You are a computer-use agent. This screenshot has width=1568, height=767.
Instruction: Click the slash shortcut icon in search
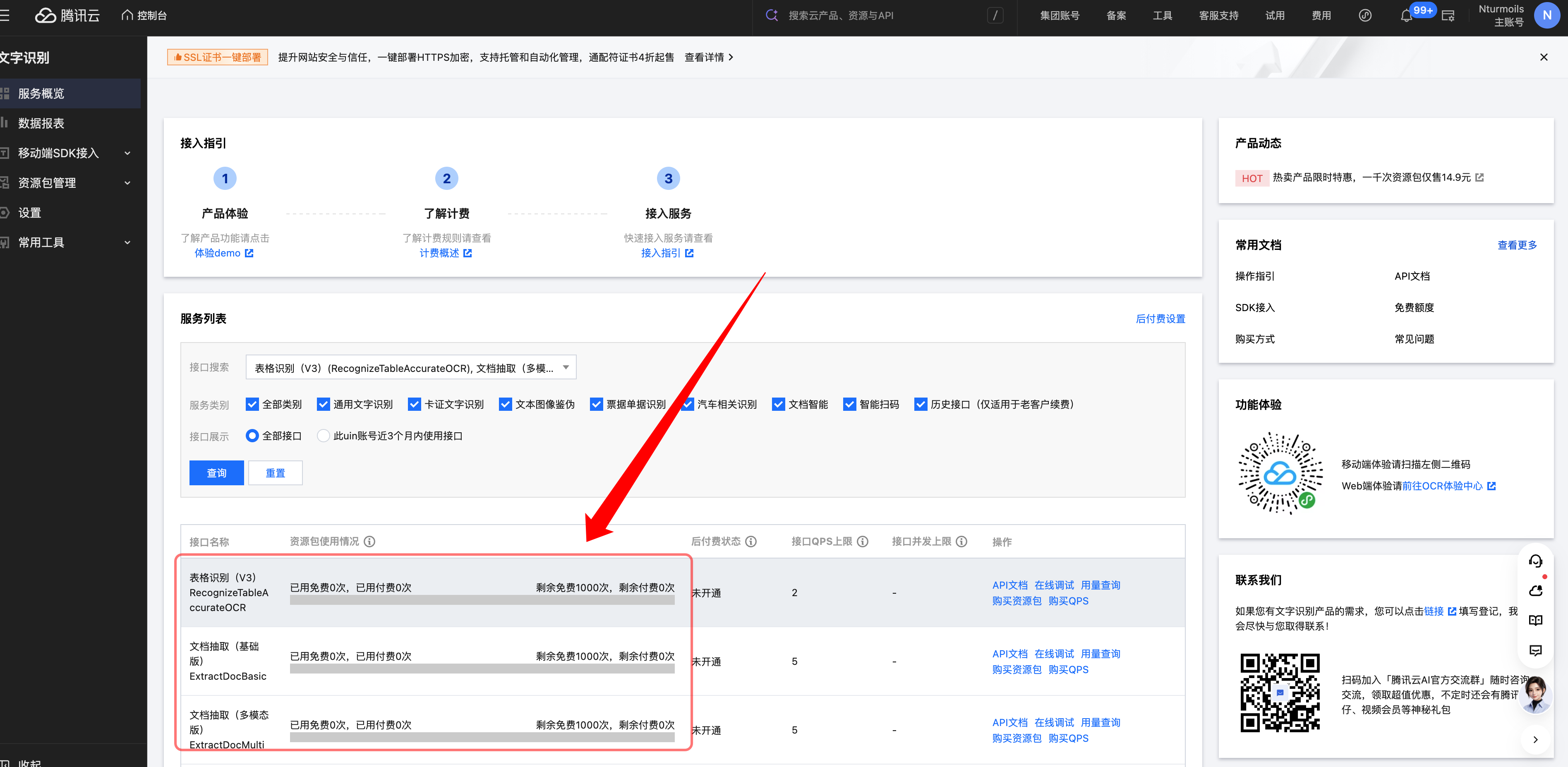(x=995, y=15)
